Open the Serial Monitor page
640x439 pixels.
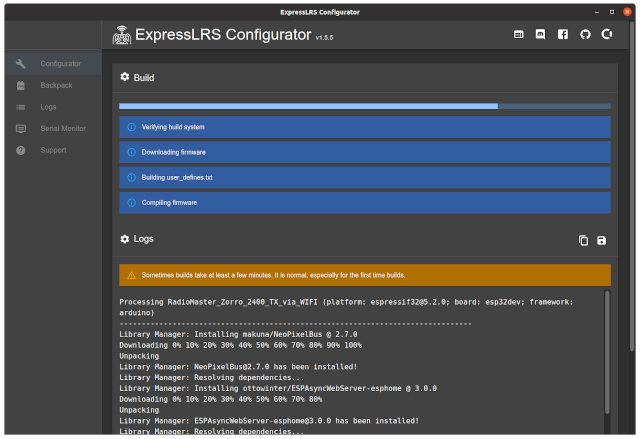click(53, 129)
